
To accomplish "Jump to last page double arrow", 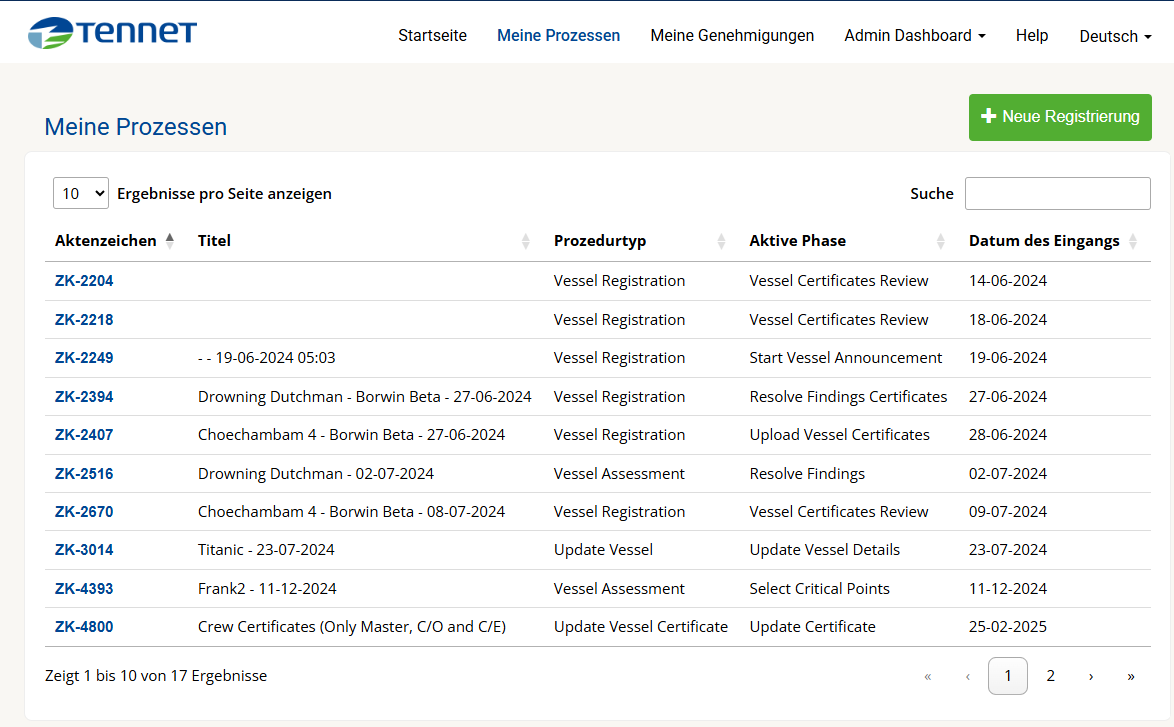I will 1131,676.
